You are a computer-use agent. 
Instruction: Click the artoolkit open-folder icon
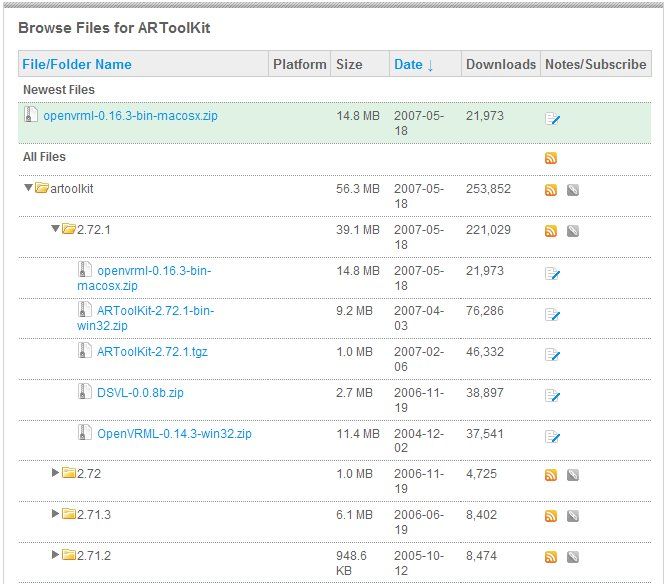tap(42, 187)
